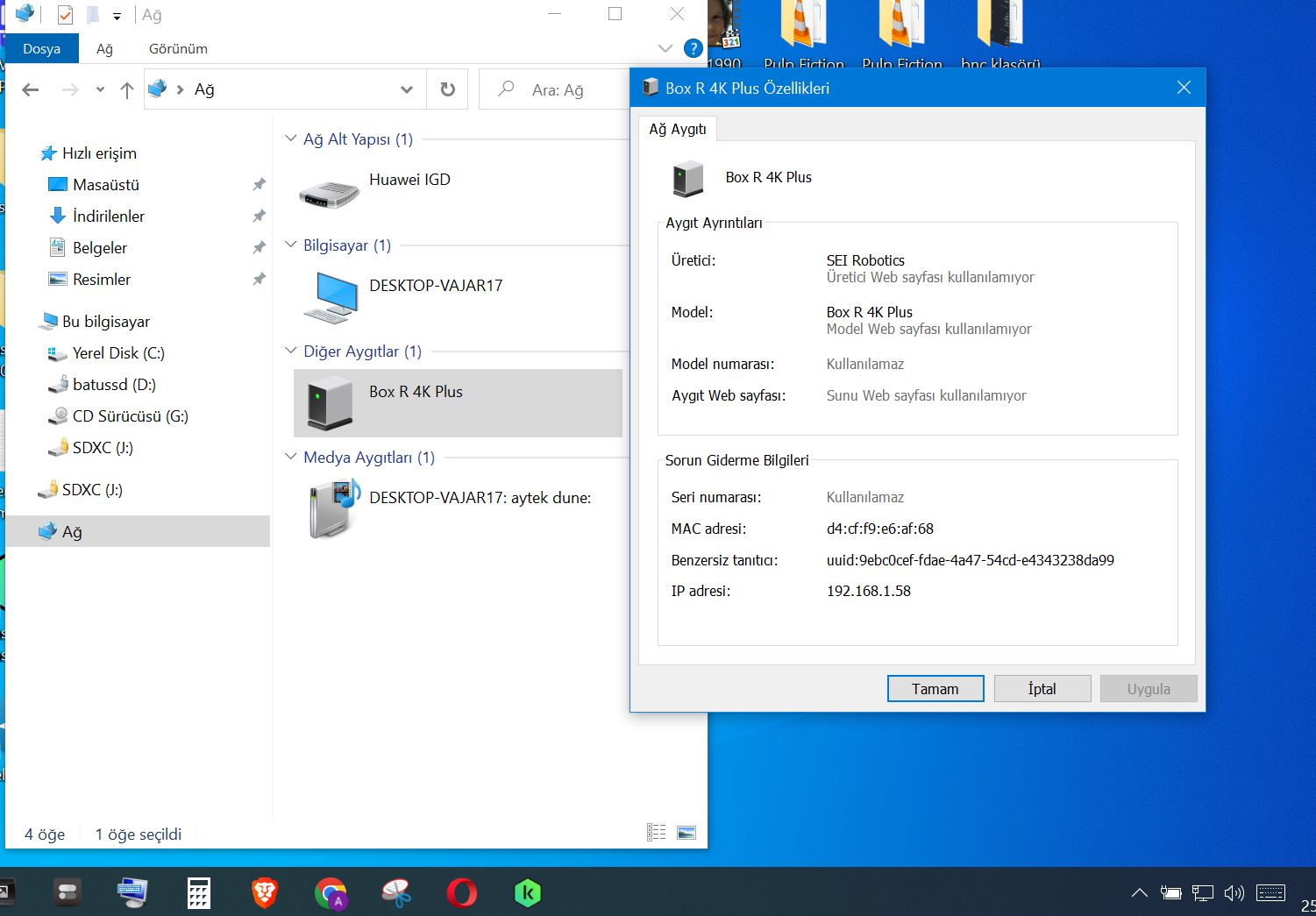Open the Görünüm ribbon tab
The width and height of the screenshot is (1316, 916).
click(178, 49)
